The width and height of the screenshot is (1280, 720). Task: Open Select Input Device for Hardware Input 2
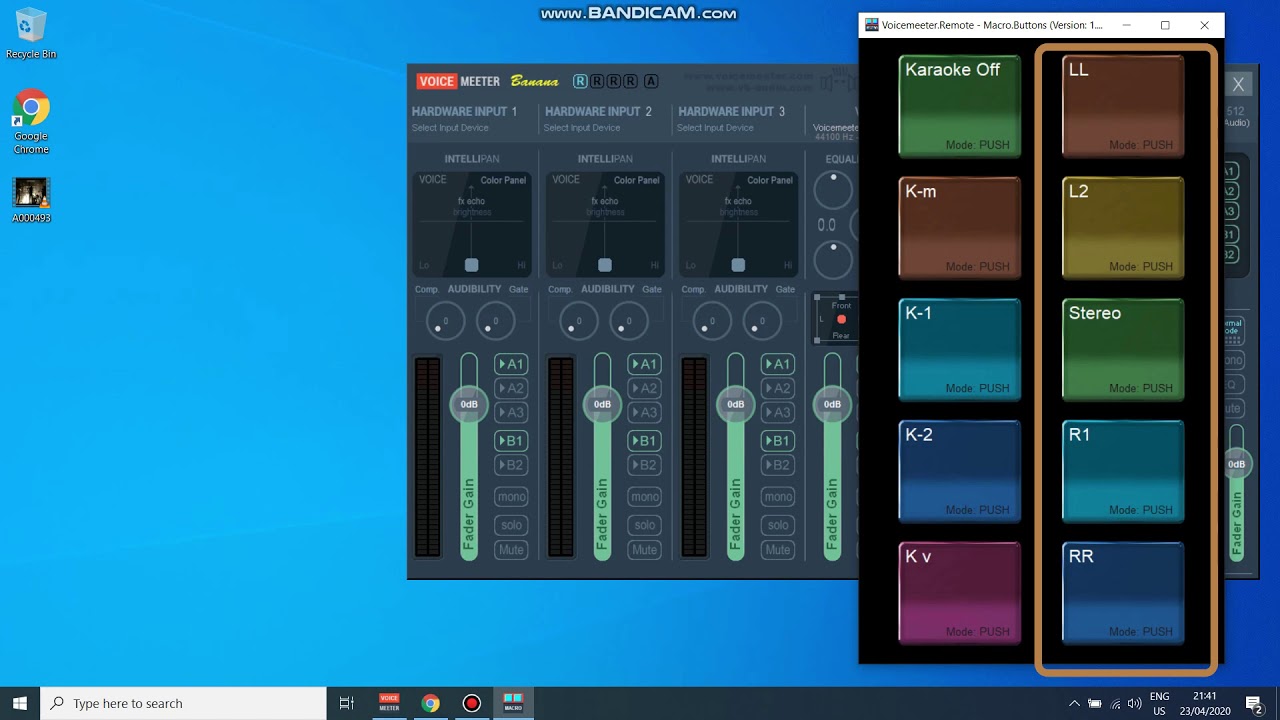click(x=582, y=128)
